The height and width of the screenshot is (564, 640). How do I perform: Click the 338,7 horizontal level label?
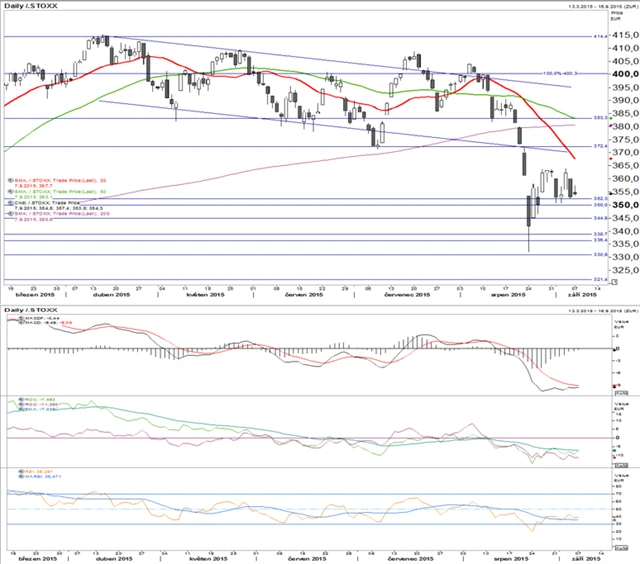pos(600,234)
